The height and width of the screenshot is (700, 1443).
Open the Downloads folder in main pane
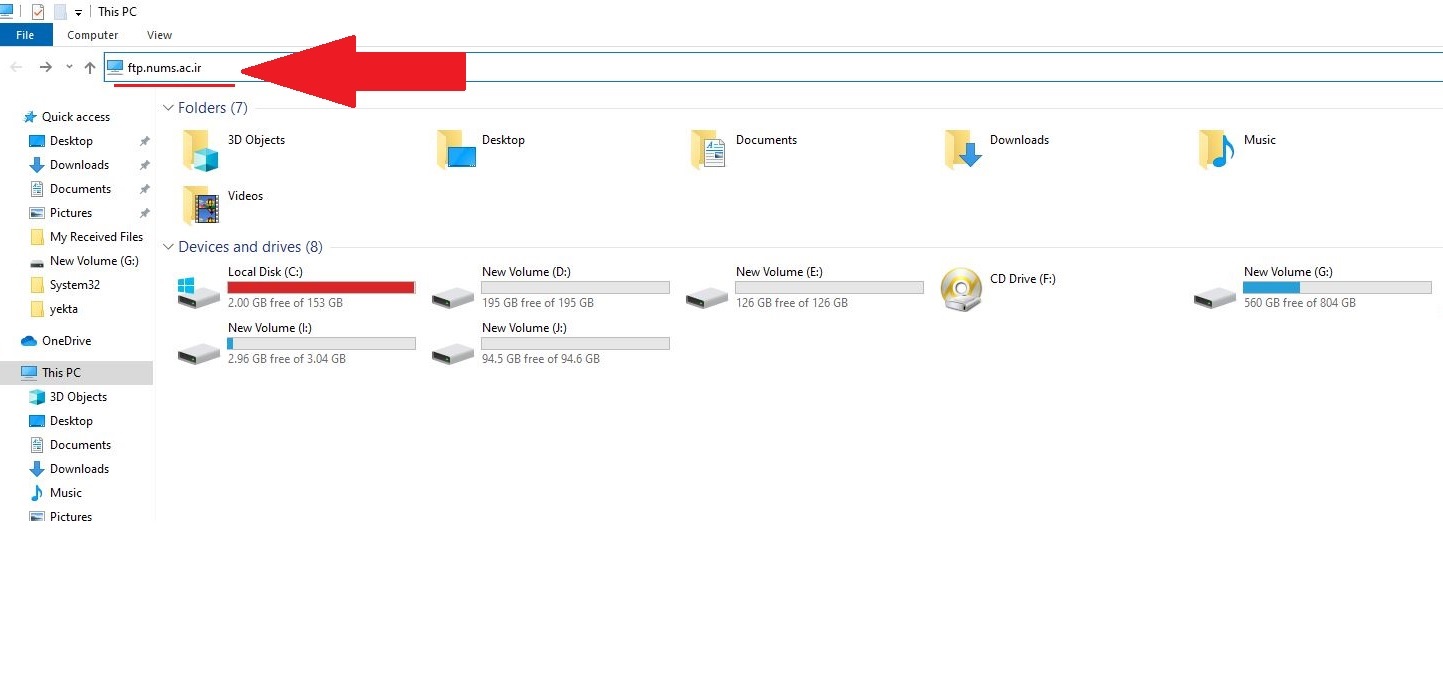[962, 150]
